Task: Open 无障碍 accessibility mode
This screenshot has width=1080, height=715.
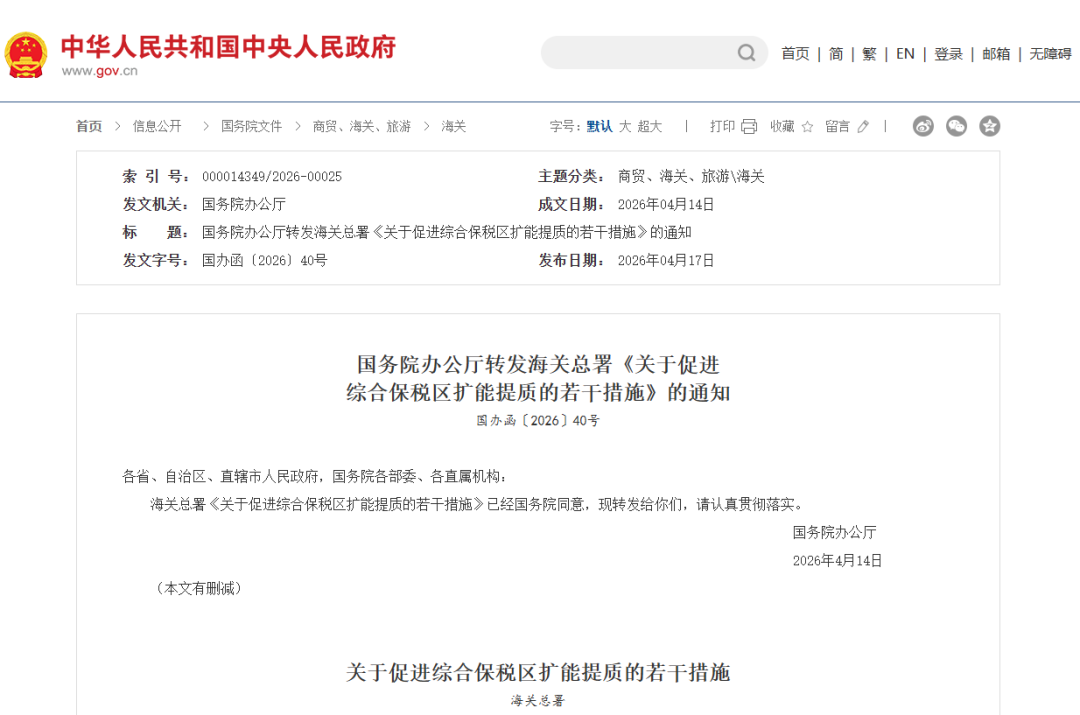Action: coord(1050,54)
